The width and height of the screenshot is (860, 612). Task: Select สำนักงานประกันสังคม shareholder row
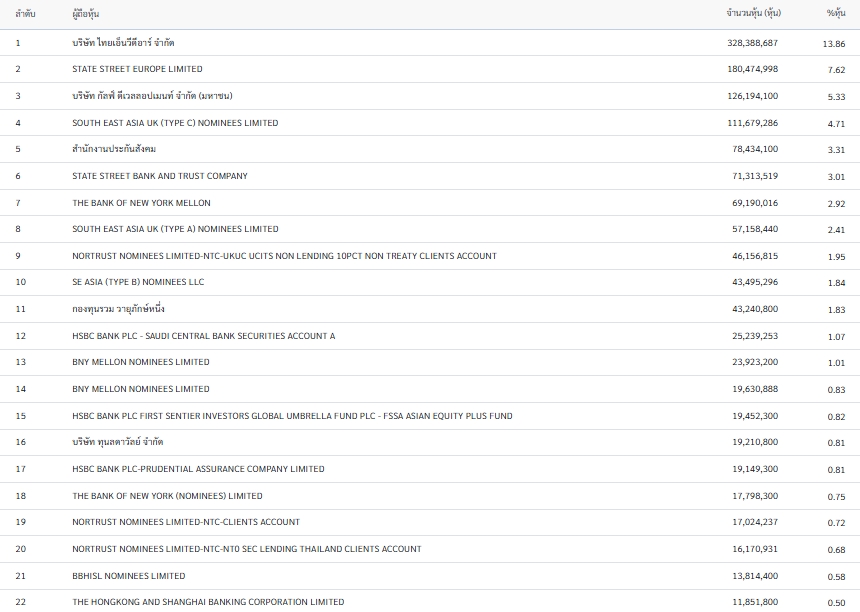[x=430, y=149]
